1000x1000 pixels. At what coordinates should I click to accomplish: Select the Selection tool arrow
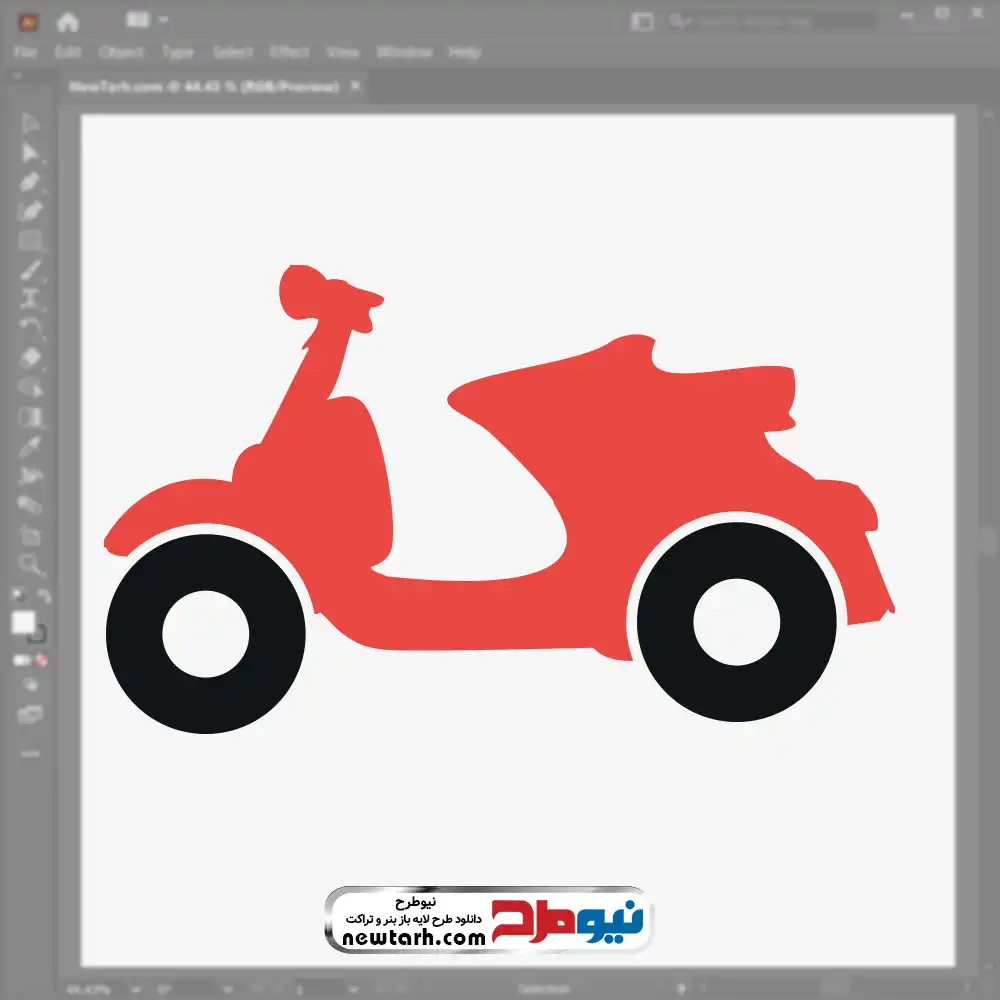tap(30, 123)
